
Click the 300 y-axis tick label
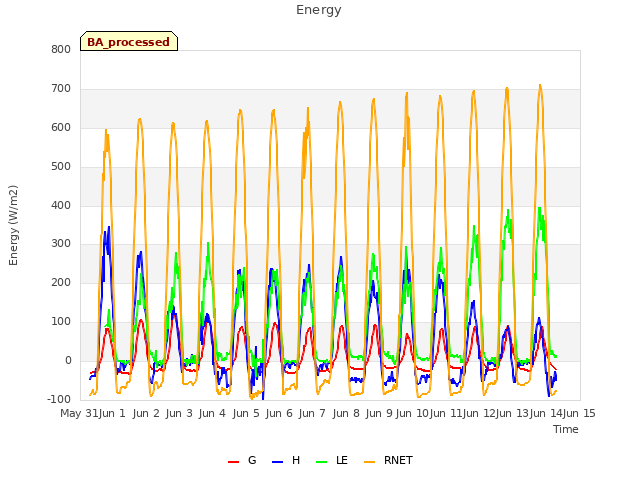(61, 244)
